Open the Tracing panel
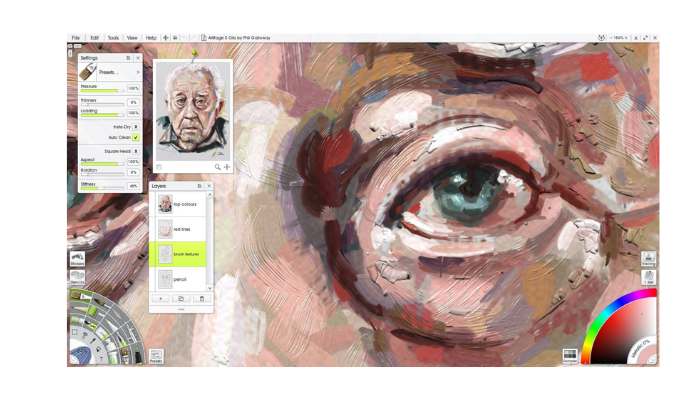700x400 pixels. pyautogui.click(x=648, y=259)
